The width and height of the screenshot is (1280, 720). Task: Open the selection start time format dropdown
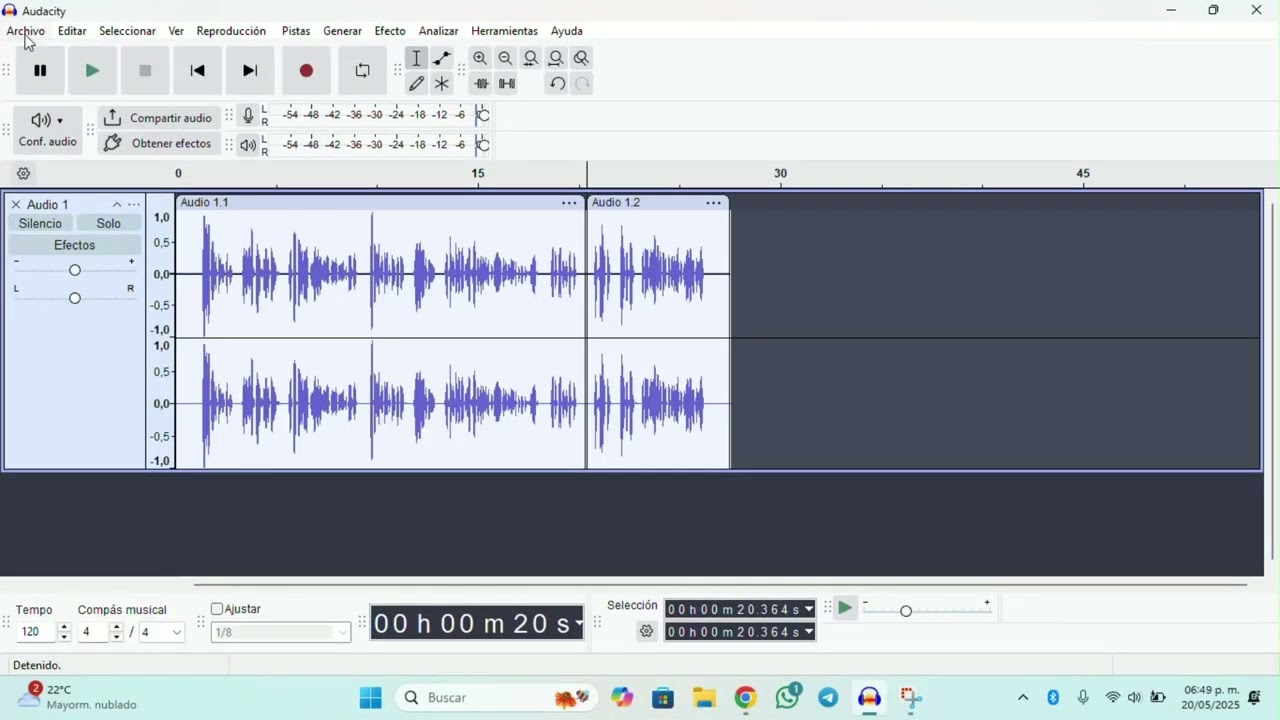[809, 609]
